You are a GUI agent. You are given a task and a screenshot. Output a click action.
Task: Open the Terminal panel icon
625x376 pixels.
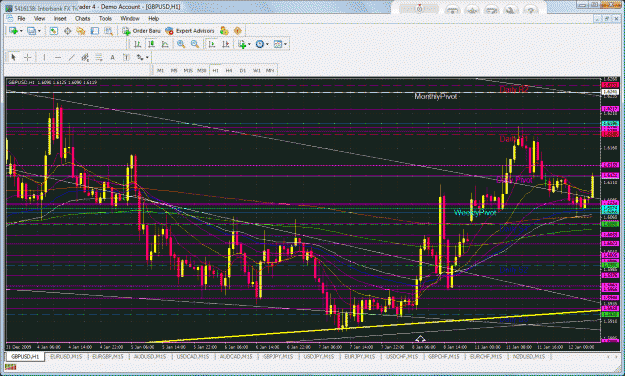coord(94,31)
